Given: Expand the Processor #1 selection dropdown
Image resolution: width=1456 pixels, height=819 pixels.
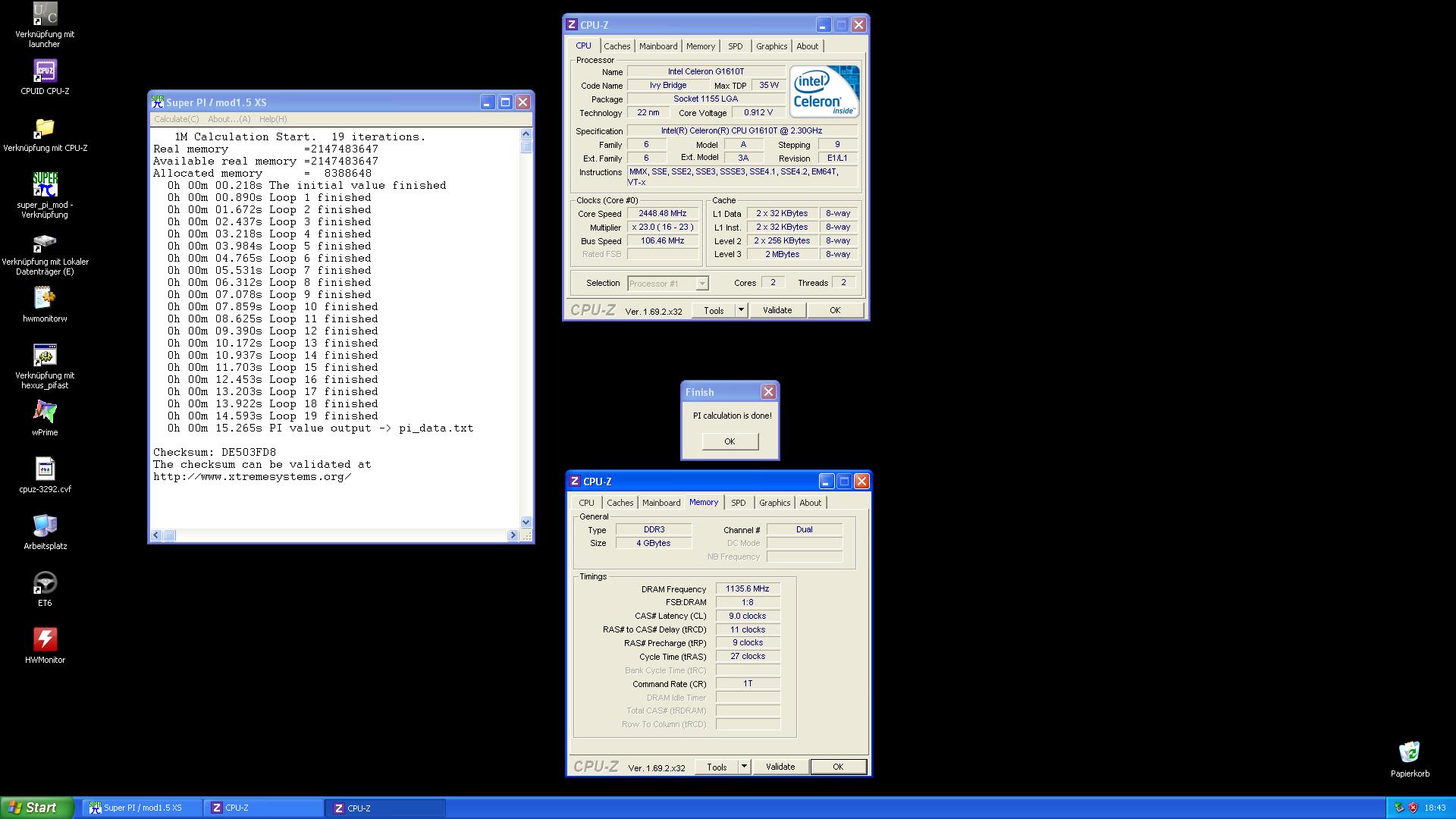Looking at the screenshot, I should [x=702, y=284].
